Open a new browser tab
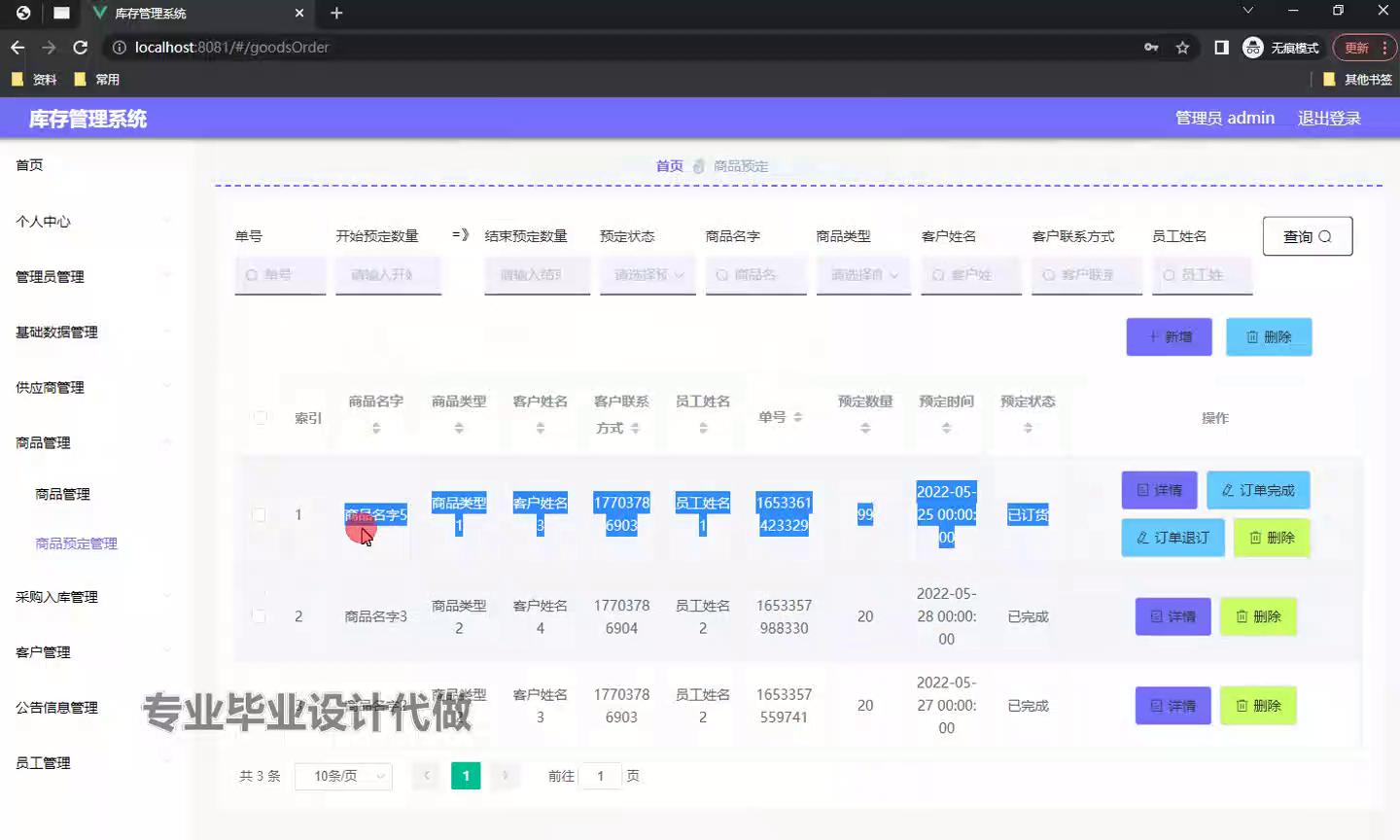 [336, 13]
